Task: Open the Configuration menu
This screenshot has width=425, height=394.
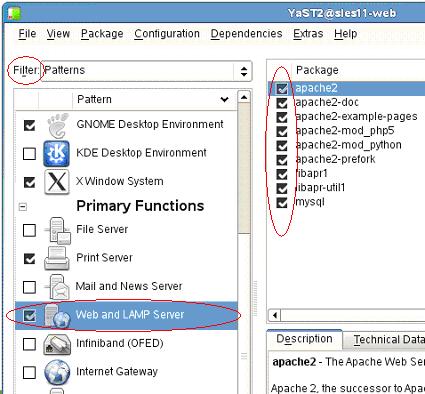Action: point(167,34)
